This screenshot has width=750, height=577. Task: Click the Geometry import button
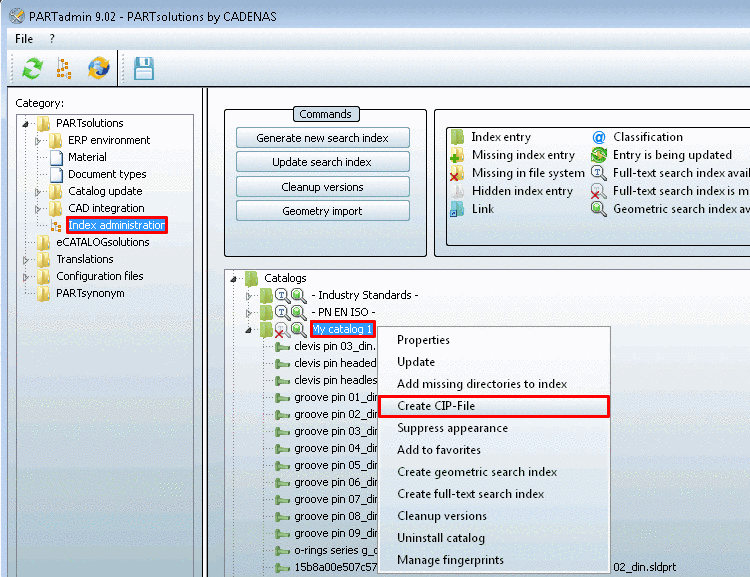click(322, 211)
